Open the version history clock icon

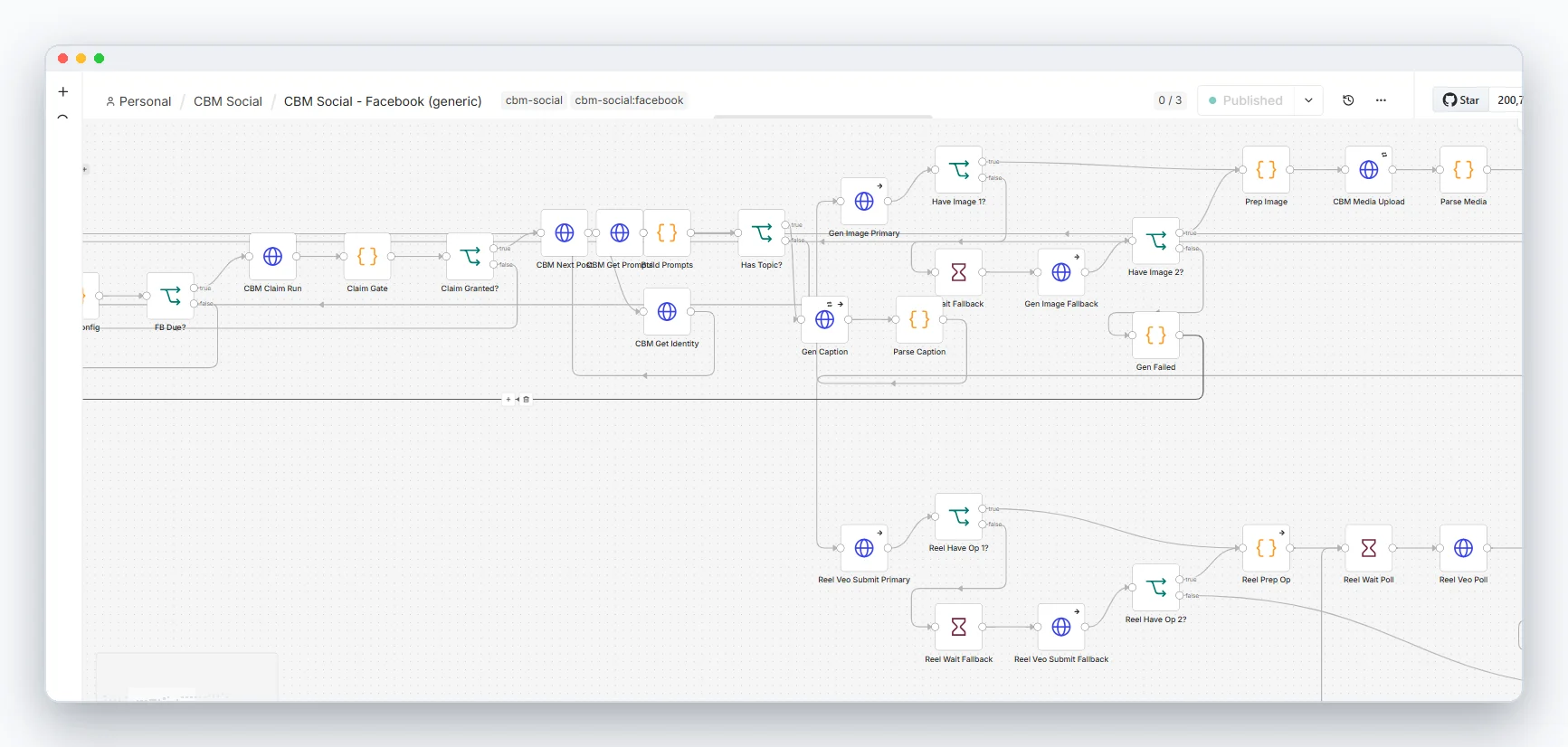1348,100
